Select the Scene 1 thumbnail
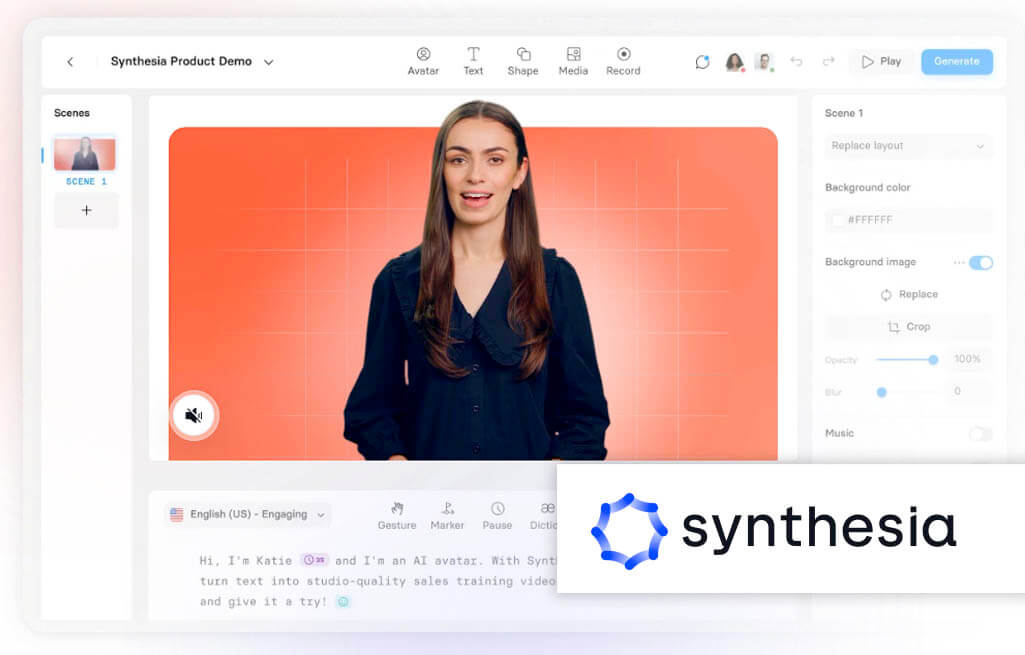 (x=85, y=155)
